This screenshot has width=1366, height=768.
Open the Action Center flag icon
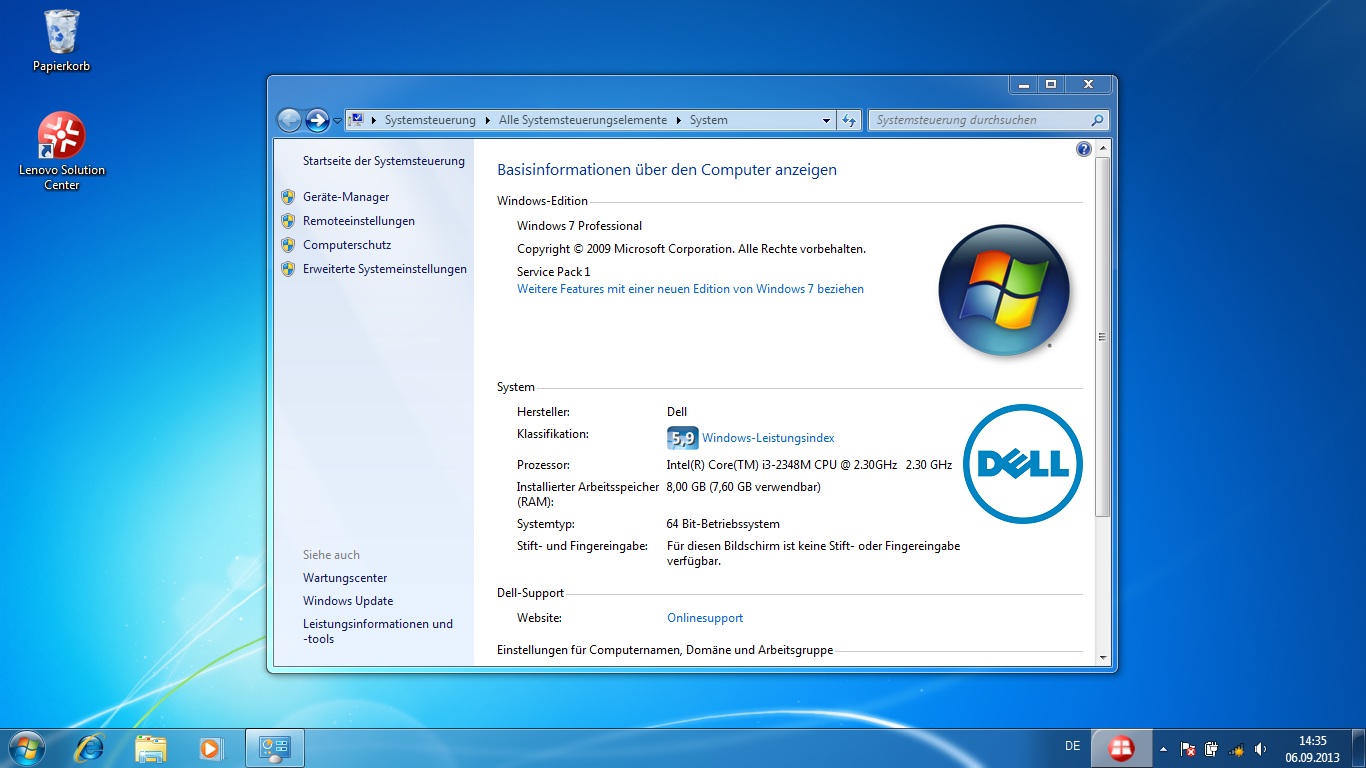pos(1188,748)
